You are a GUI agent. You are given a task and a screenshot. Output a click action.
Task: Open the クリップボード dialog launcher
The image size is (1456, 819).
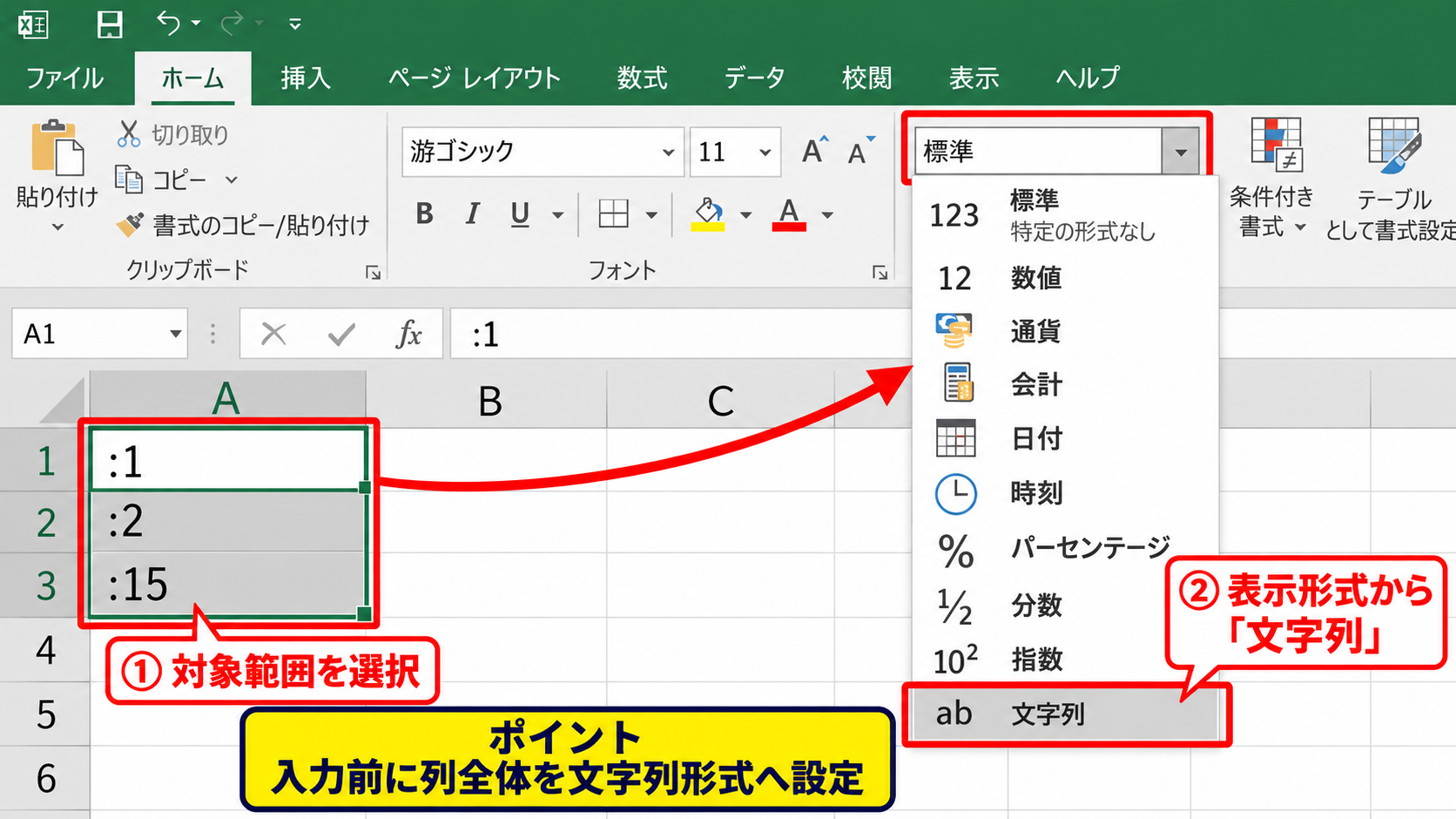(x=374, y=273)
